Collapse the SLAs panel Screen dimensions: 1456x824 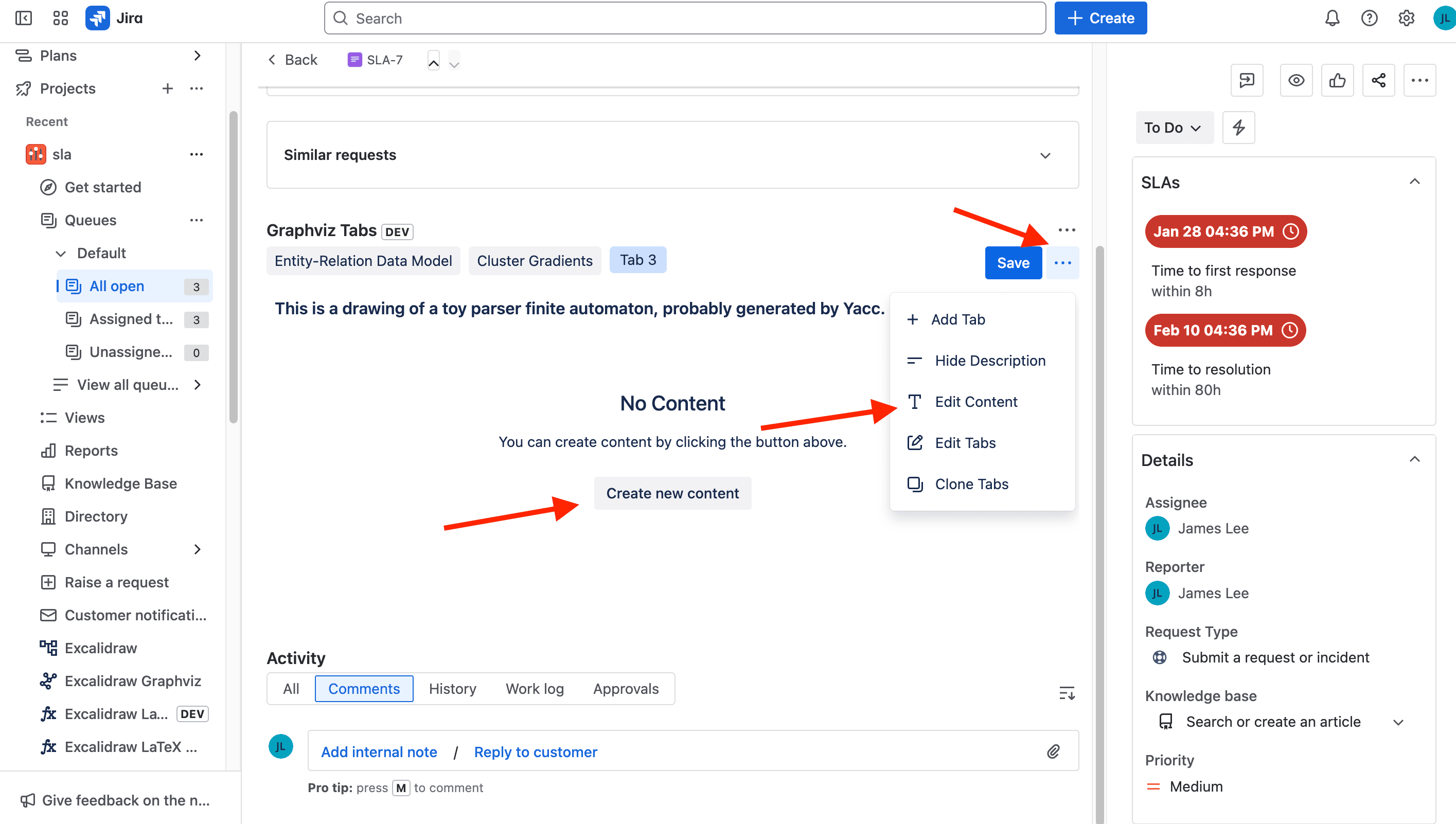pos(1414,182)
